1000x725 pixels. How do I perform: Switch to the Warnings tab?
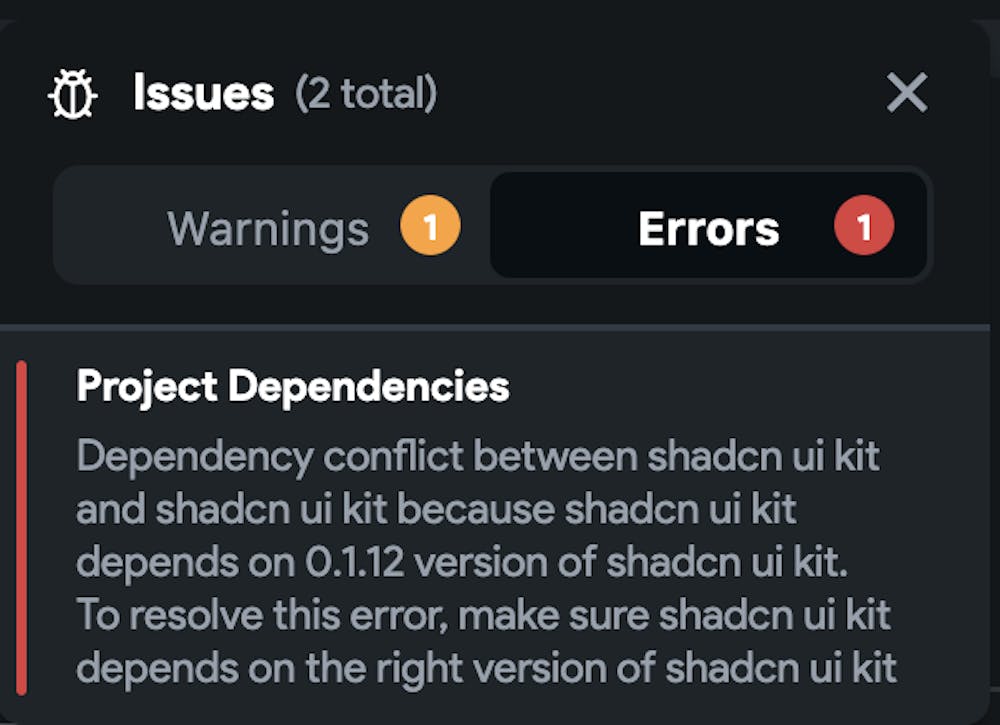(x=272, y=227)
